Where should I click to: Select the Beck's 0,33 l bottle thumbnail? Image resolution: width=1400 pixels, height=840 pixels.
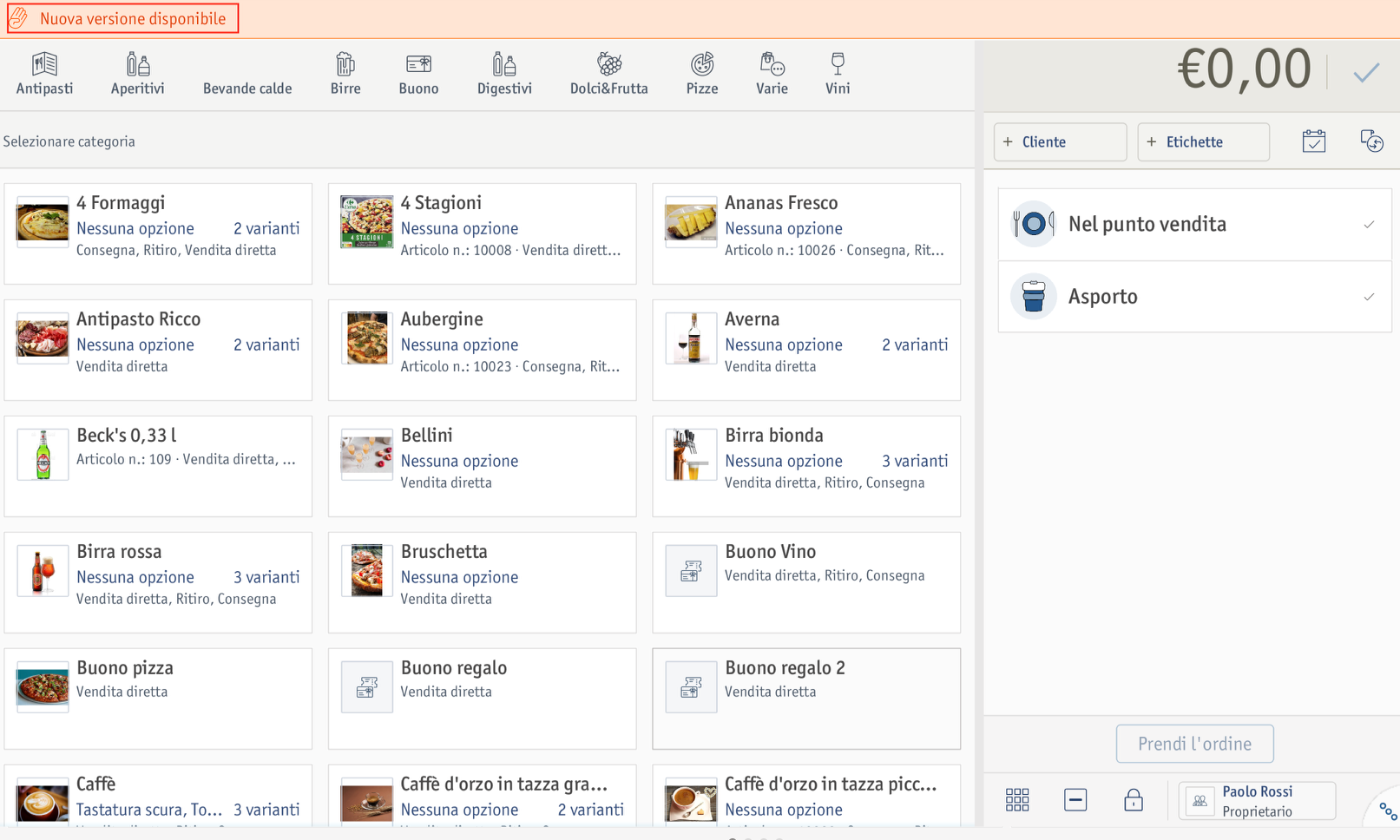pyautogui.click(x=43, y=455)
